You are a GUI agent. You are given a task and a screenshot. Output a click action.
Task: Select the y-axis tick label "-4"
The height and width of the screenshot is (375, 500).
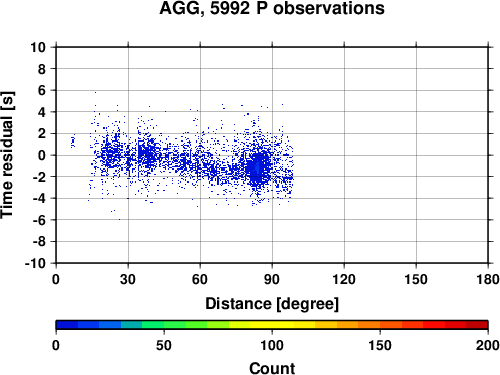pos(39,198)
